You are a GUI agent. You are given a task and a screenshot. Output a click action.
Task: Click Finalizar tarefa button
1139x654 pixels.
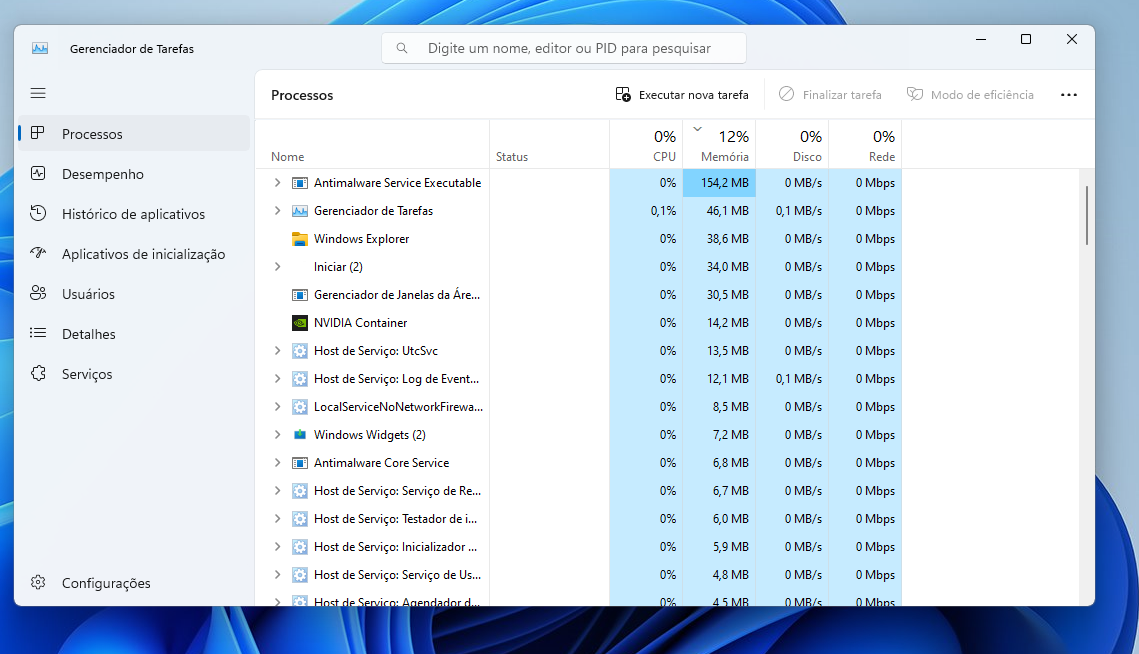(x=830, y=94)
